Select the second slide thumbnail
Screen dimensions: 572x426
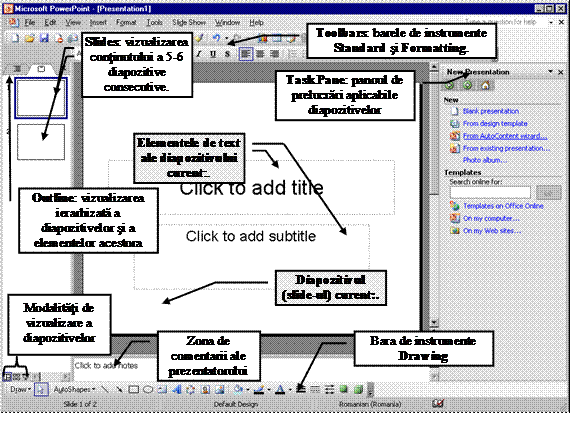coord(41,142)
